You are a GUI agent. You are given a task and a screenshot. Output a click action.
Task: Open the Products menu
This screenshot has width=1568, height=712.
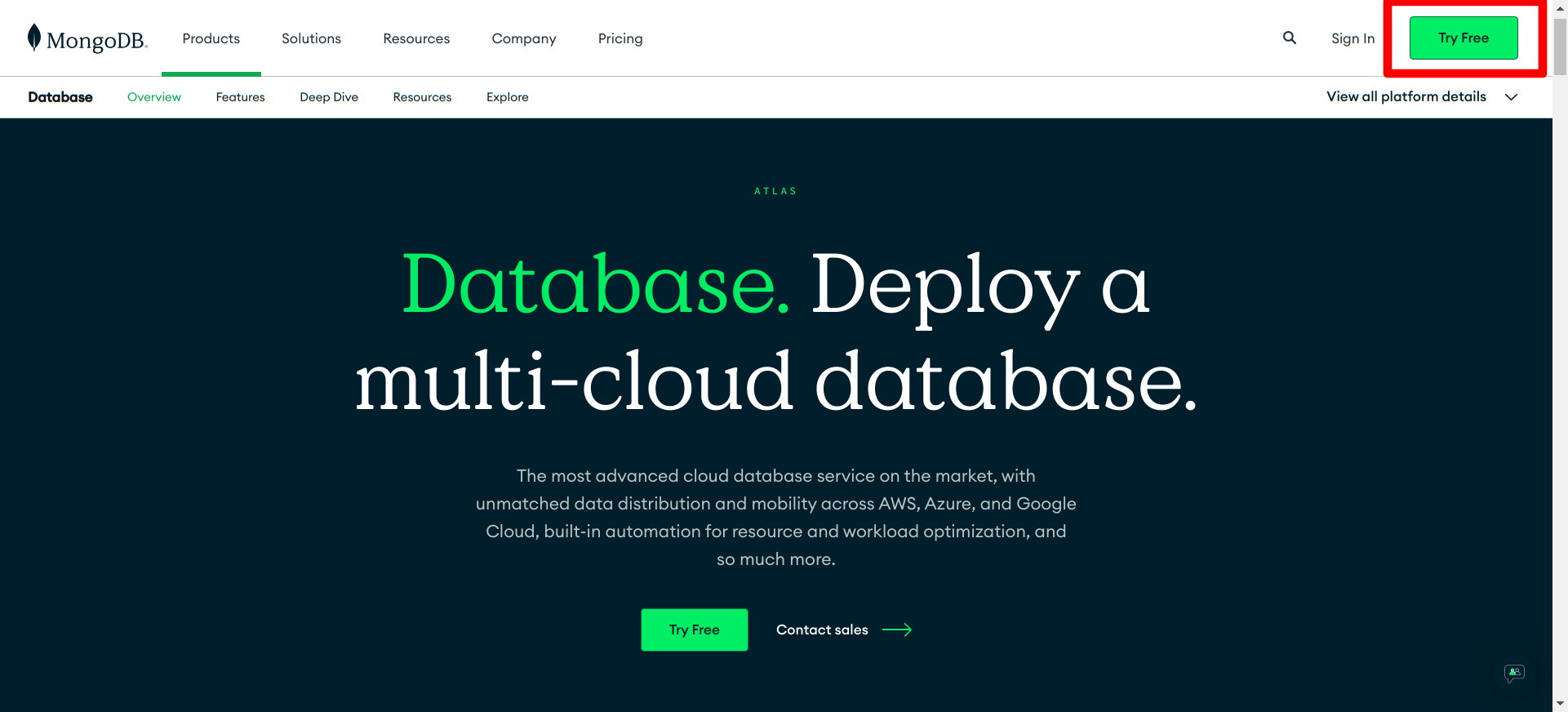[x=211, y=38]
